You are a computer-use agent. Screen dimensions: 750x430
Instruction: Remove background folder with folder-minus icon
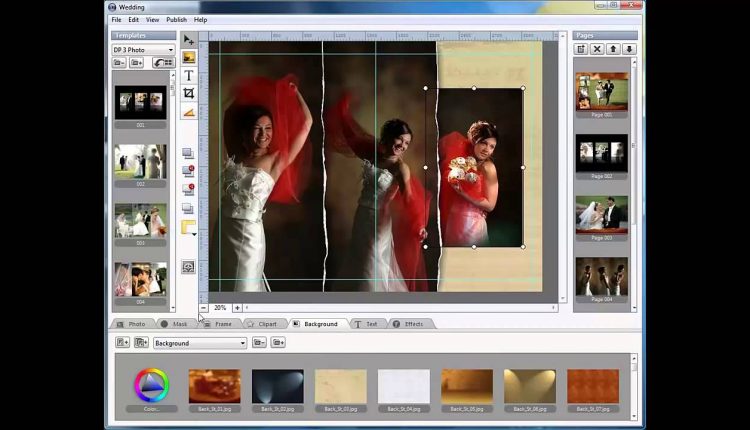pos(259,342)
